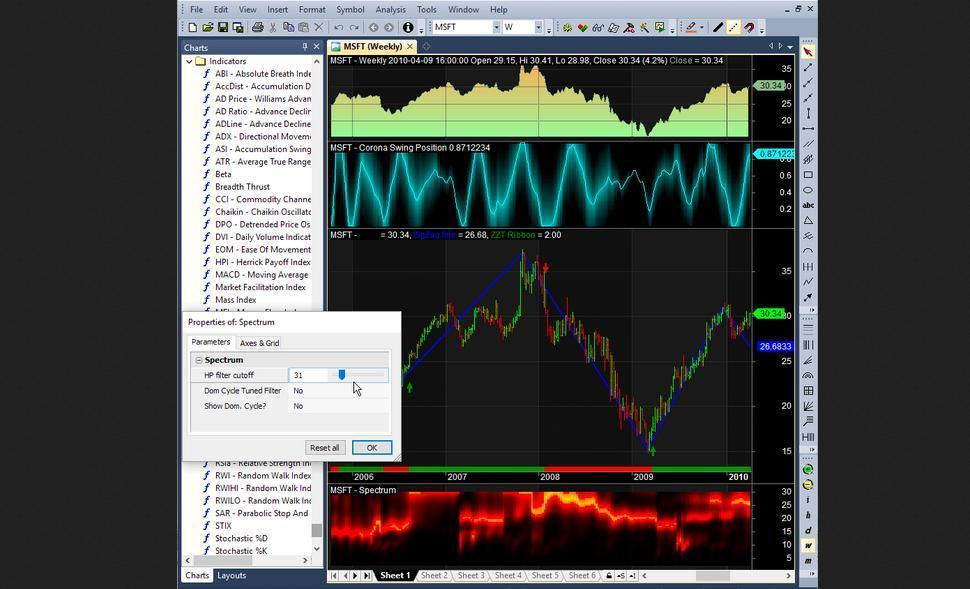This screenshot has width=970, height=589.
Task: Open the Information icon in the toolbar
Action: pos(408,27)
